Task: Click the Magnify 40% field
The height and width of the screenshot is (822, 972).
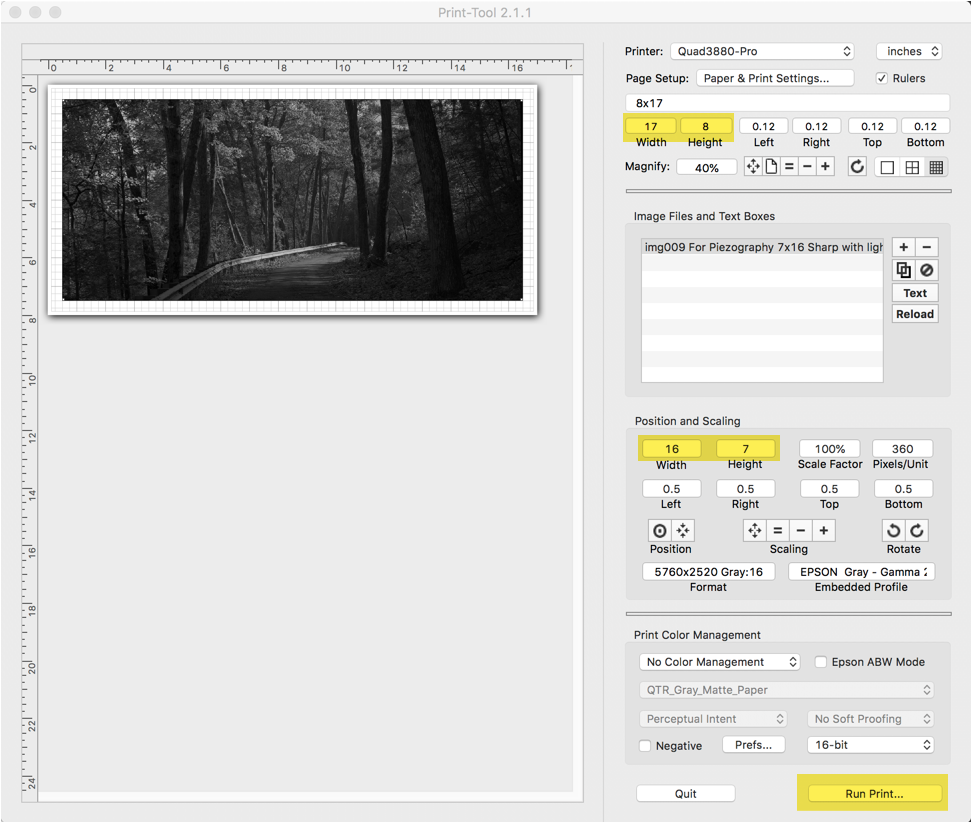Action: [707, 168]
